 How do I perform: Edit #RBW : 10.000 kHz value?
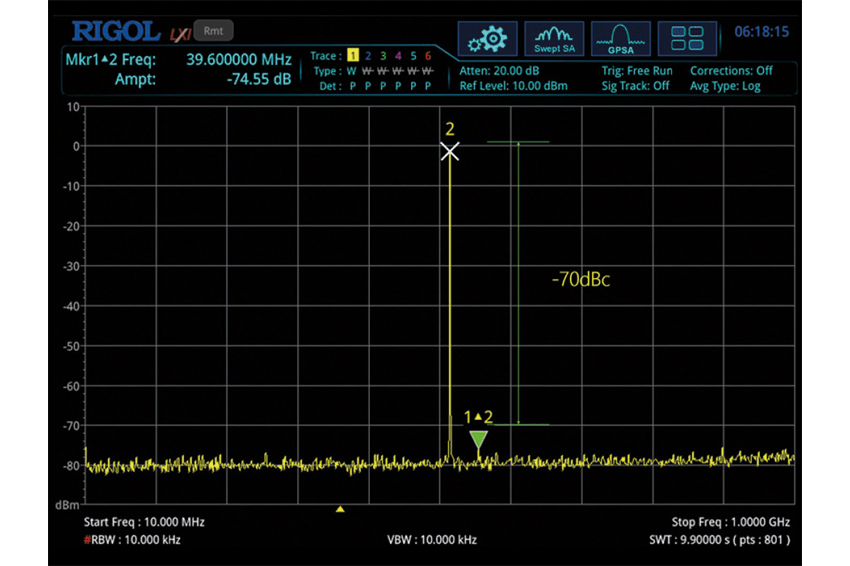132,540
